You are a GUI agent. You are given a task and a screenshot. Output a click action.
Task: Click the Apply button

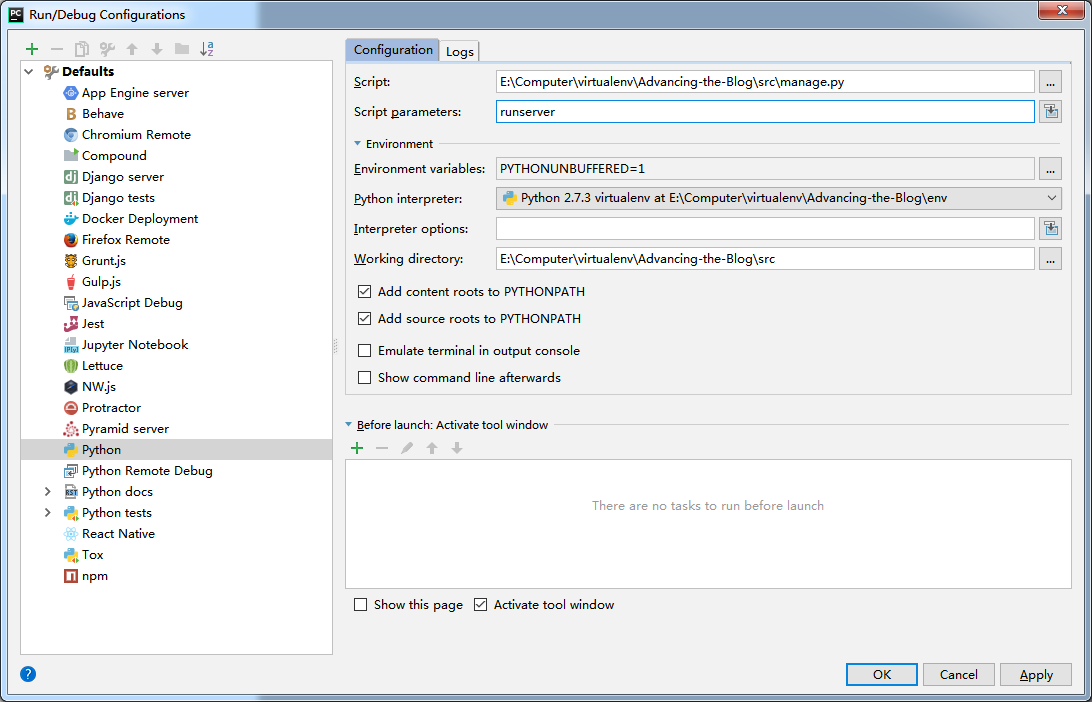point(1036,674)
